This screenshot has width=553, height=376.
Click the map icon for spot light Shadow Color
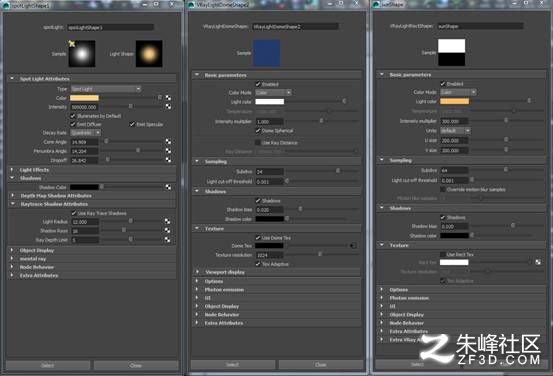169,187
